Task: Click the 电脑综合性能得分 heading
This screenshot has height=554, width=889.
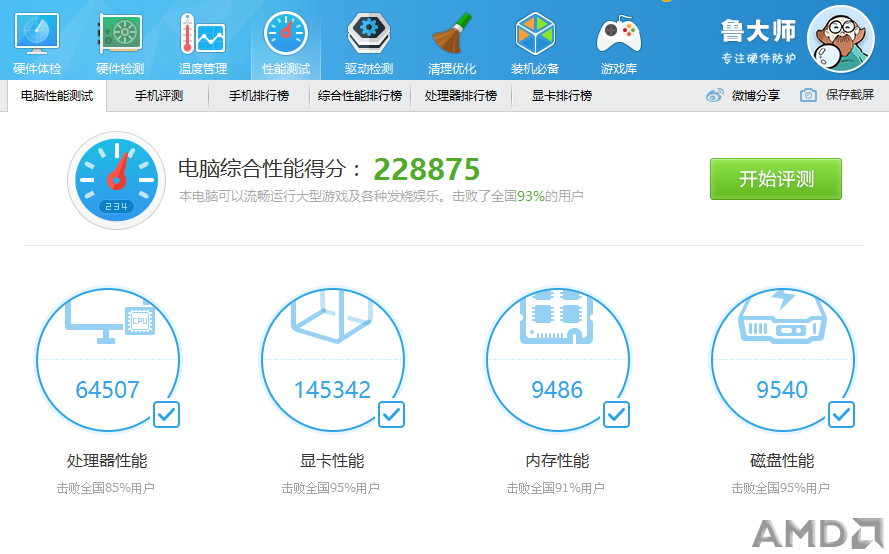Action: pyautogui.click(x=269, y=169)
